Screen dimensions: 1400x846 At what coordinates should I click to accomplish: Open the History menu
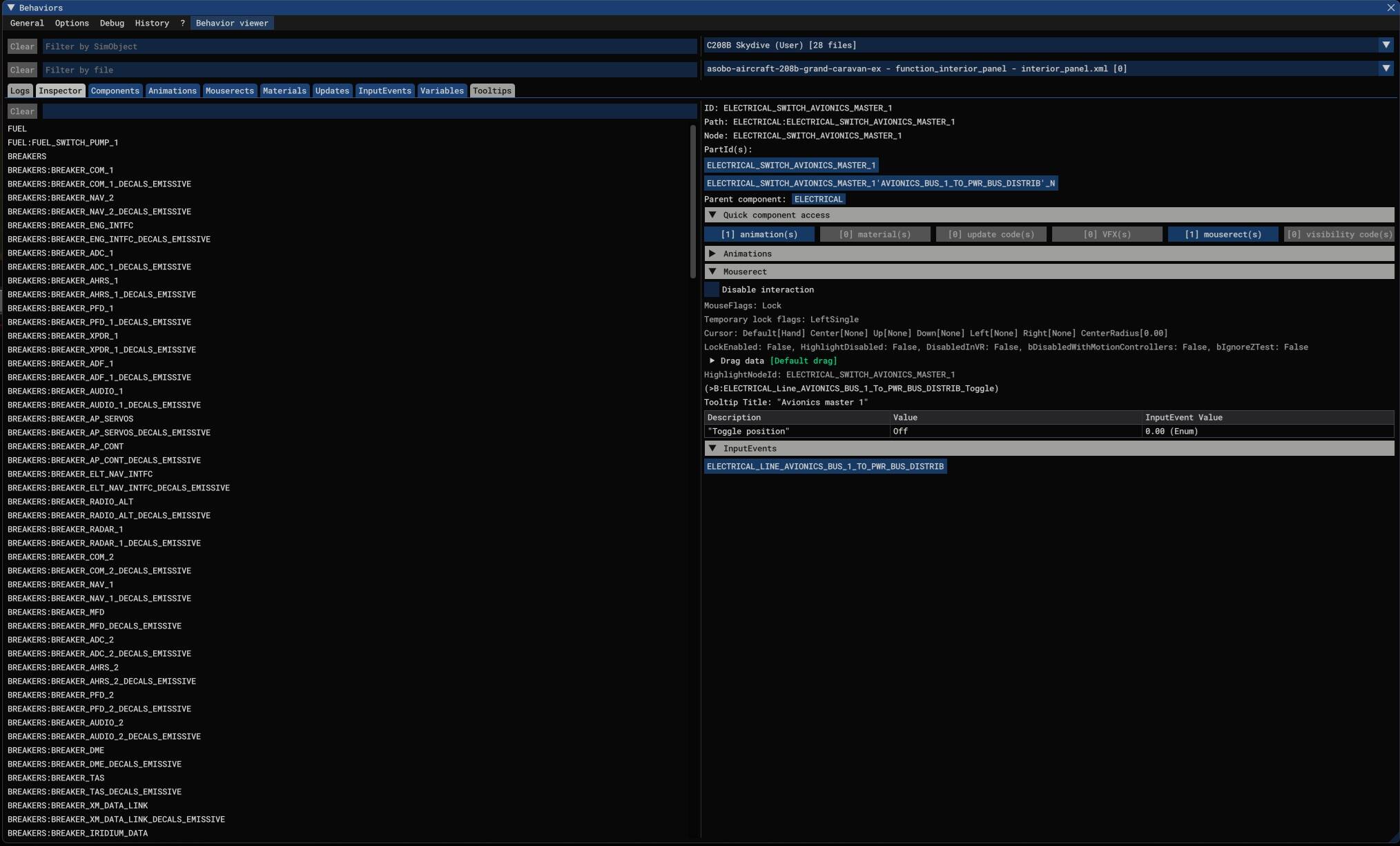coord(152,23)
